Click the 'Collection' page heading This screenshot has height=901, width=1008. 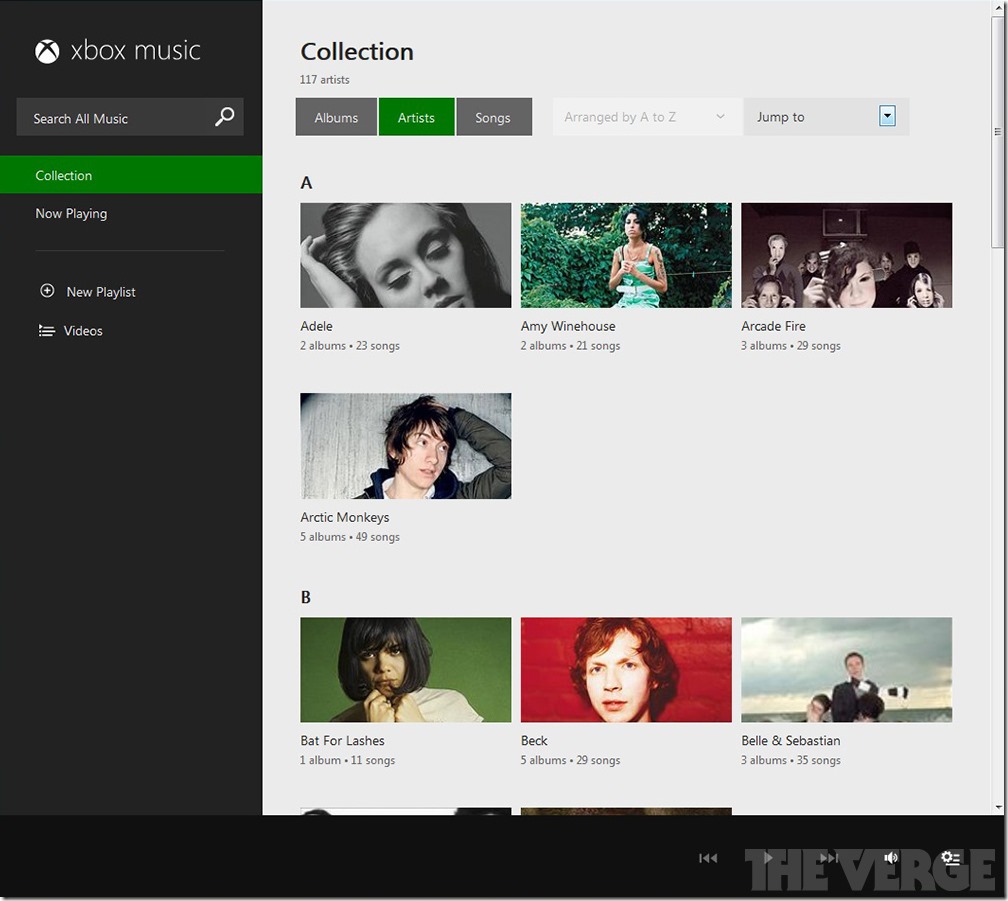tap(357, 51)
